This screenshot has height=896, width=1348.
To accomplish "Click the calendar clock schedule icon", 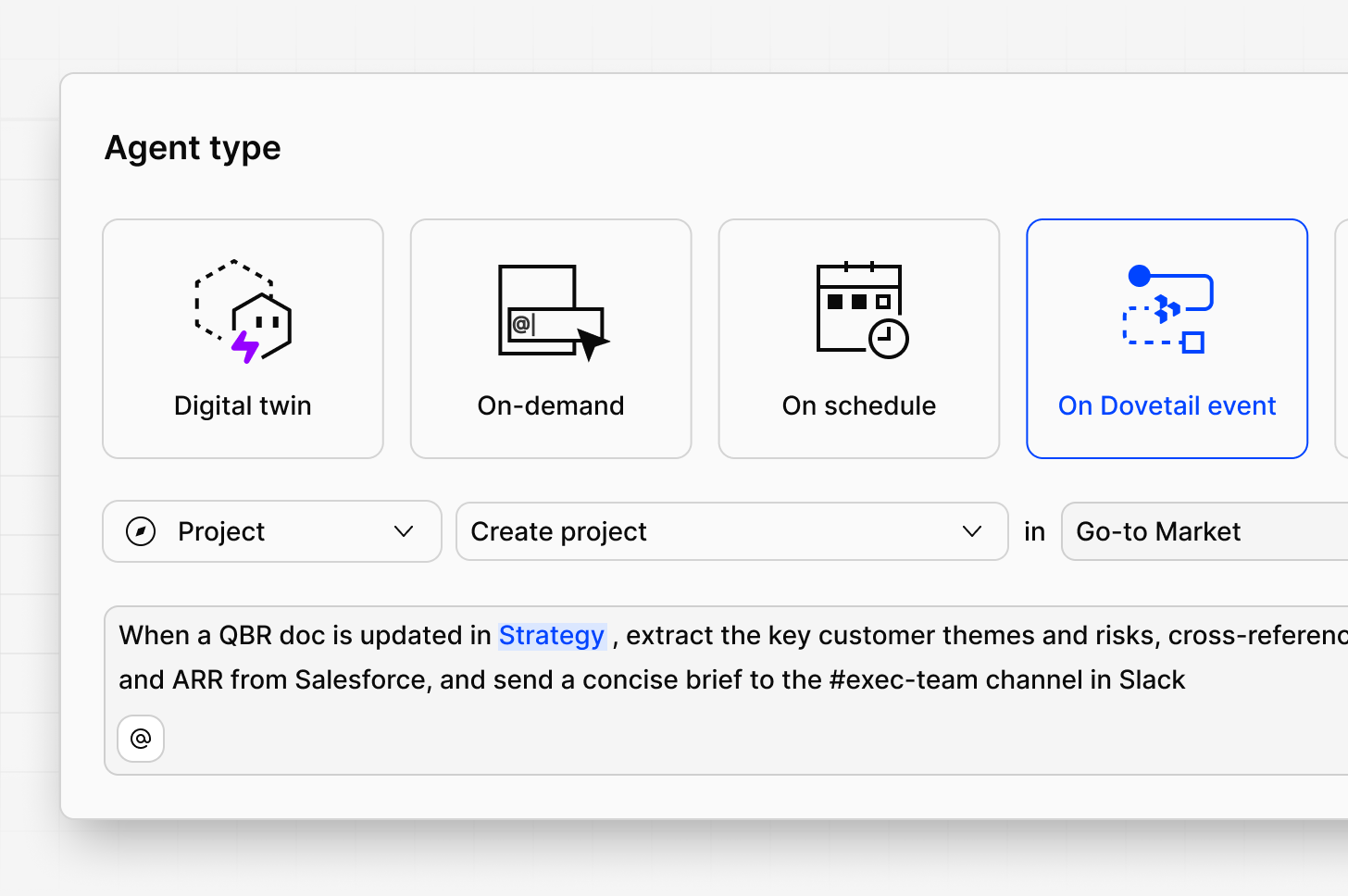I will coord(862,310).
